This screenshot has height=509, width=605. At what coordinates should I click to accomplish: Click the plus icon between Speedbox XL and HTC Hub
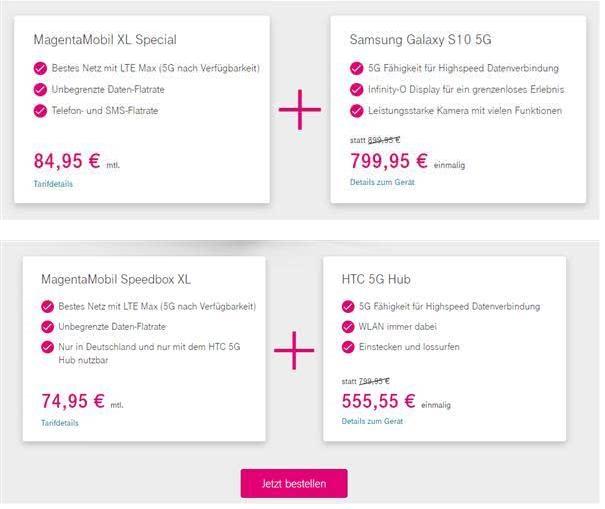click(x=294, y=350)
